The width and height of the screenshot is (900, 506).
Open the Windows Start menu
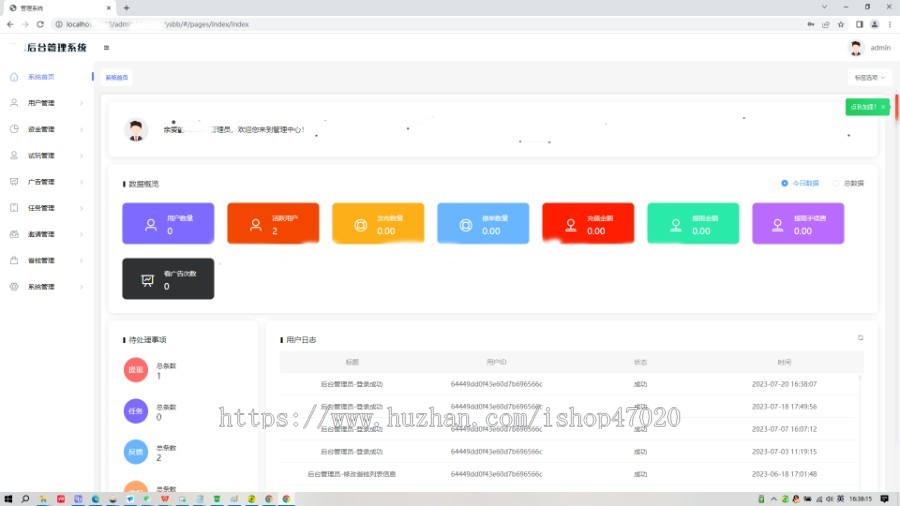click(x=8, y=499)
